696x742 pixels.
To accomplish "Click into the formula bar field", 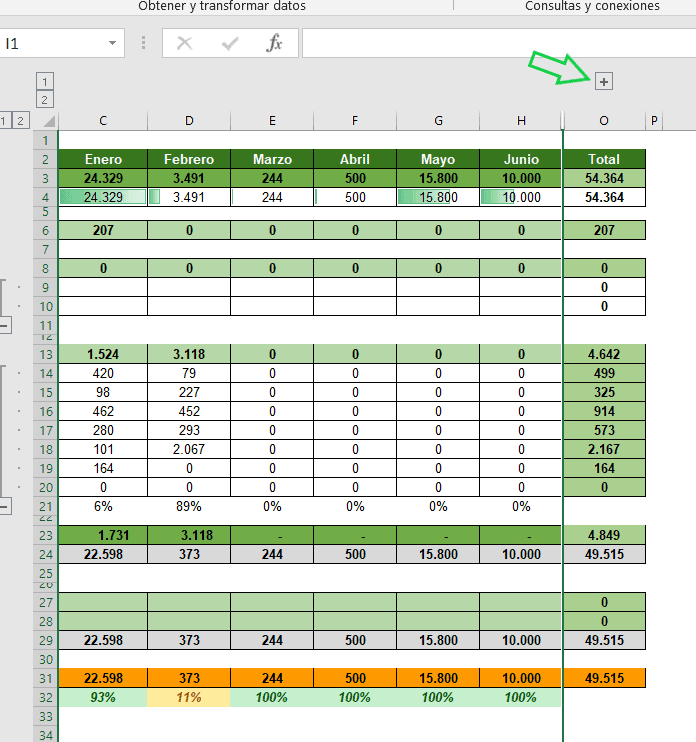I will tap(499, 43).
